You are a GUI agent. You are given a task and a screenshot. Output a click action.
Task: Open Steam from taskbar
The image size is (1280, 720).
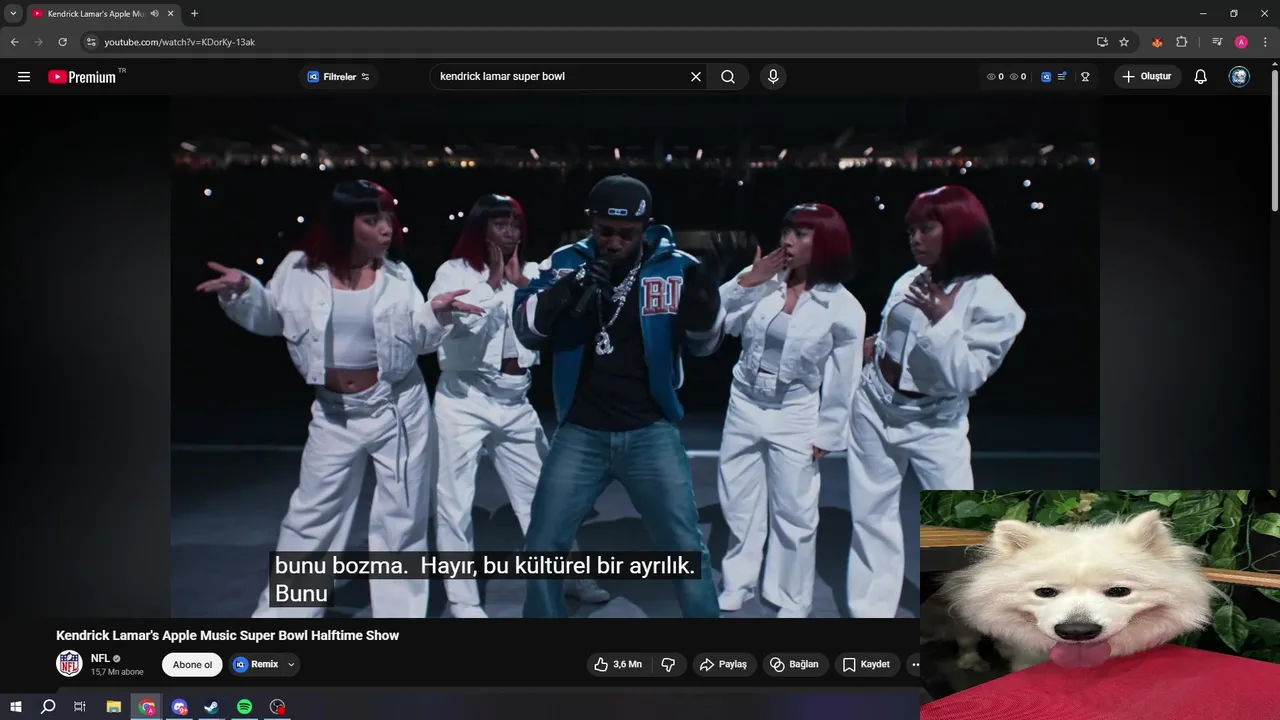(x=212, y=706)
